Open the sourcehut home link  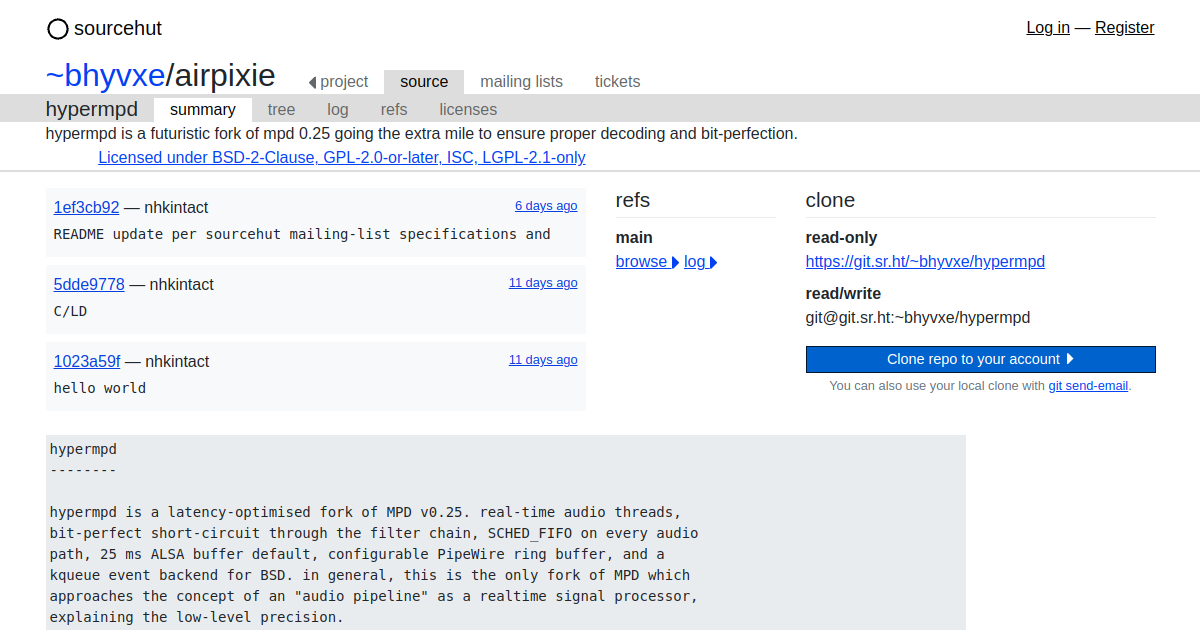[x=104, y=29]
